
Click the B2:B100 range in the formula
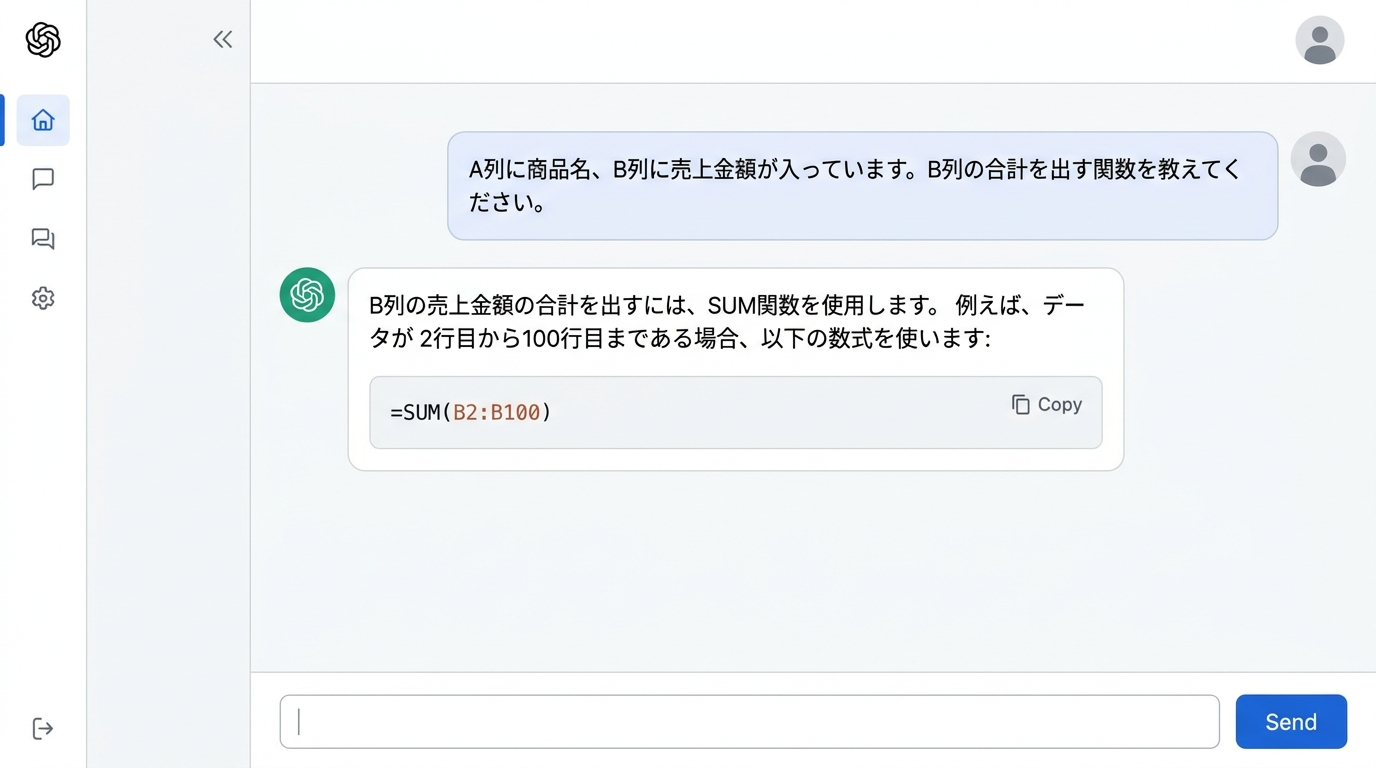click(x=496, y=412)
